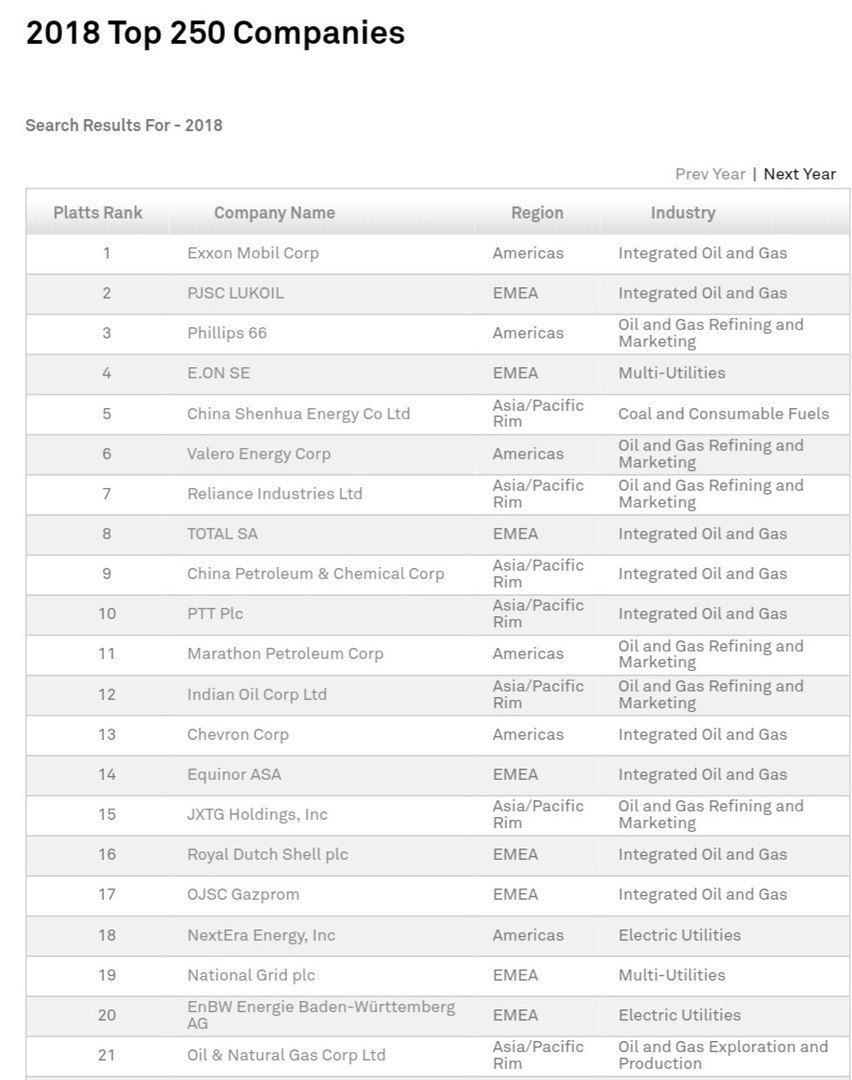Click Reliance Industries Ltd name
This screenshot has width=852, height=1080.
click(275, 494)
